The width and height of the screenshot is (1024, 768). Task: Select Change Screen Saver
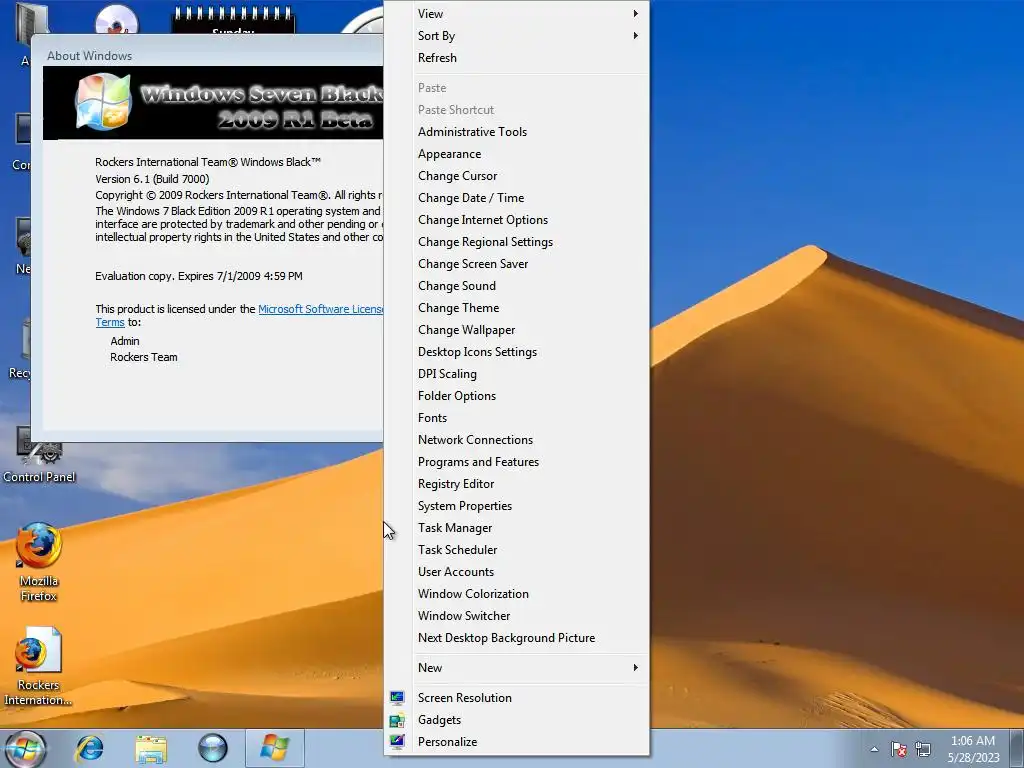[517, 264]
